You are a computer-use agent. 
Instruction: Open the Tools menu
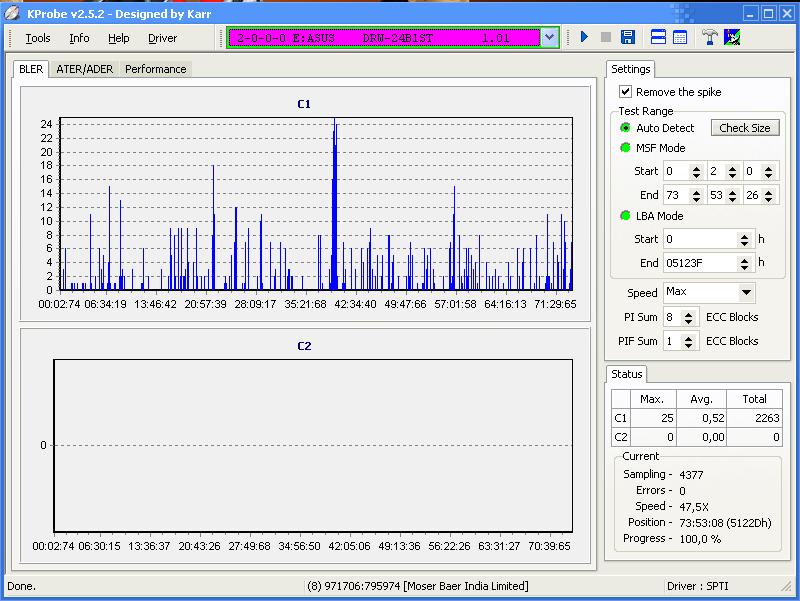[x=38, y=38]
